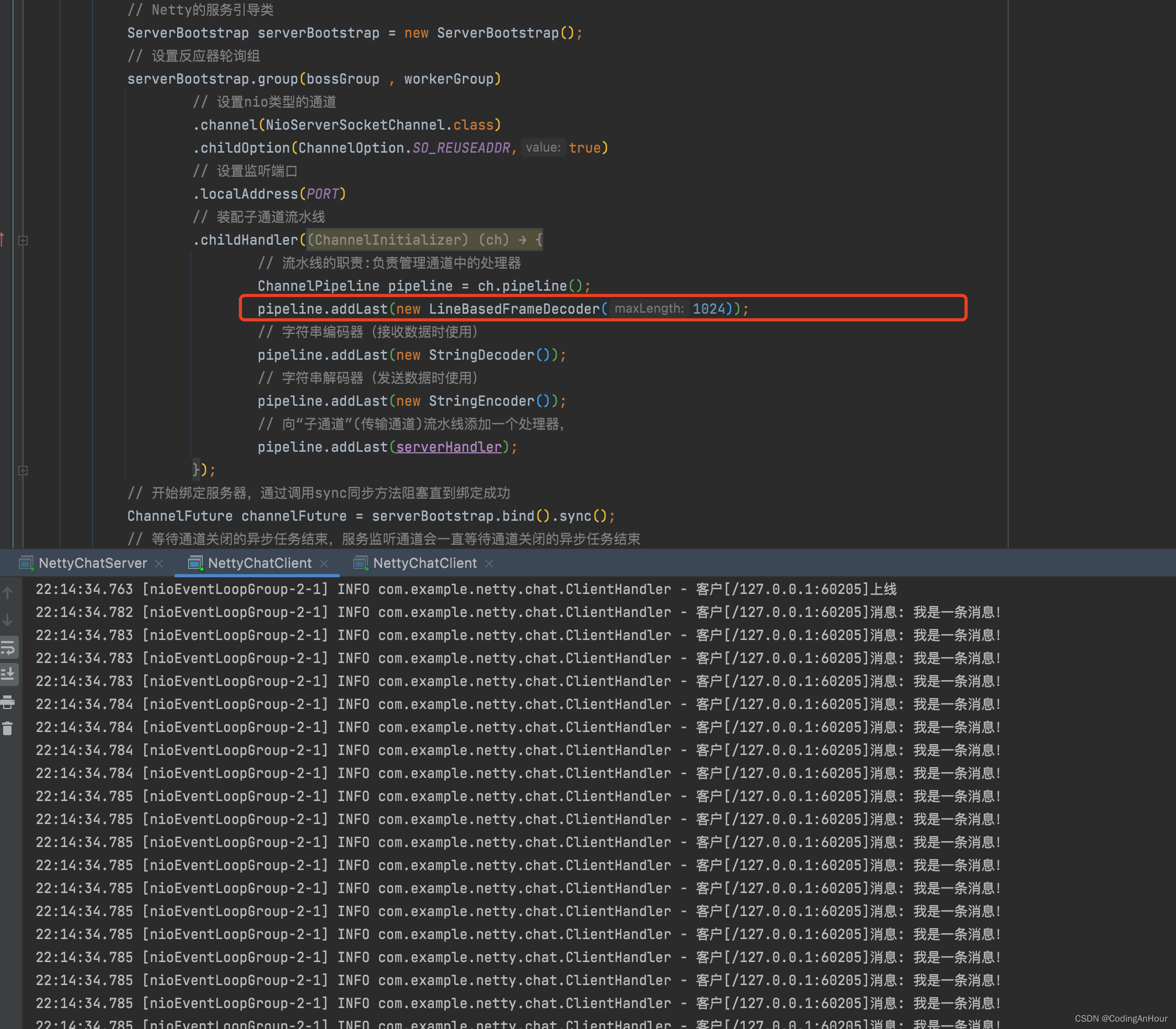1176x1029 pixels.
Task: Click the PORT constant in localAddress
Action: click(322, 193)
